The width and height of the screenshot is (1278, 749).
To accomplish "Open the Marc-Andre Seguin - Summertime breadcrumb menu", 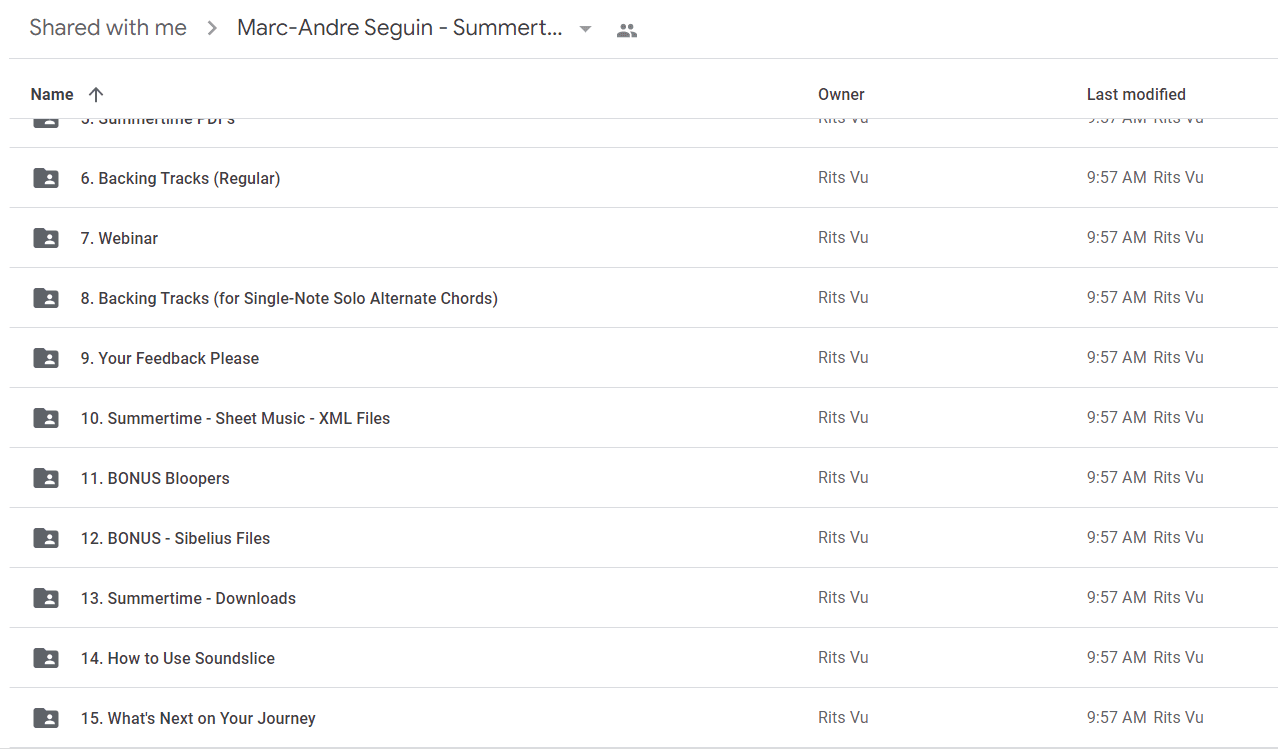I will tap(400, 28).
